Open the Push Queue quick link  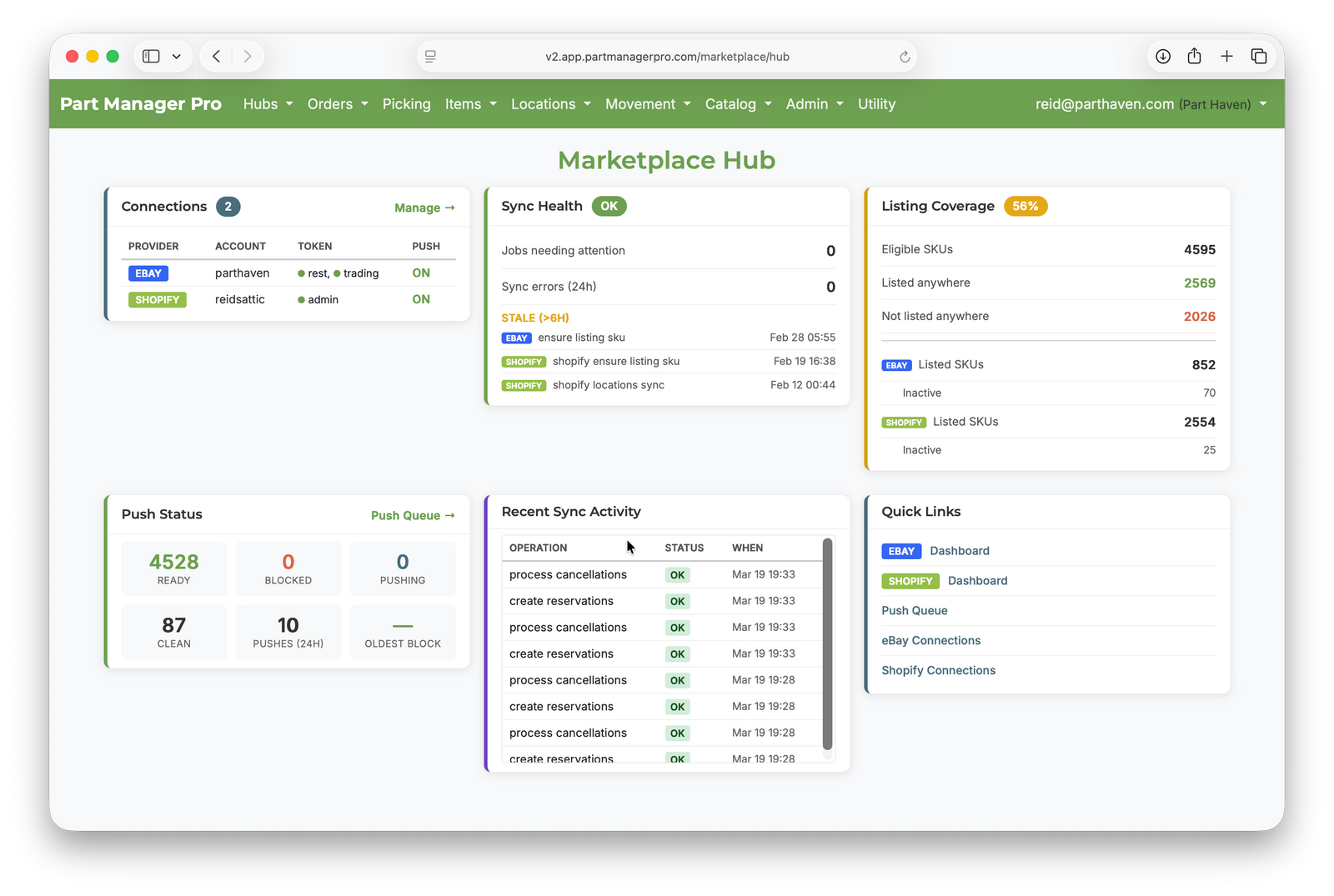(x=915, y=611)
